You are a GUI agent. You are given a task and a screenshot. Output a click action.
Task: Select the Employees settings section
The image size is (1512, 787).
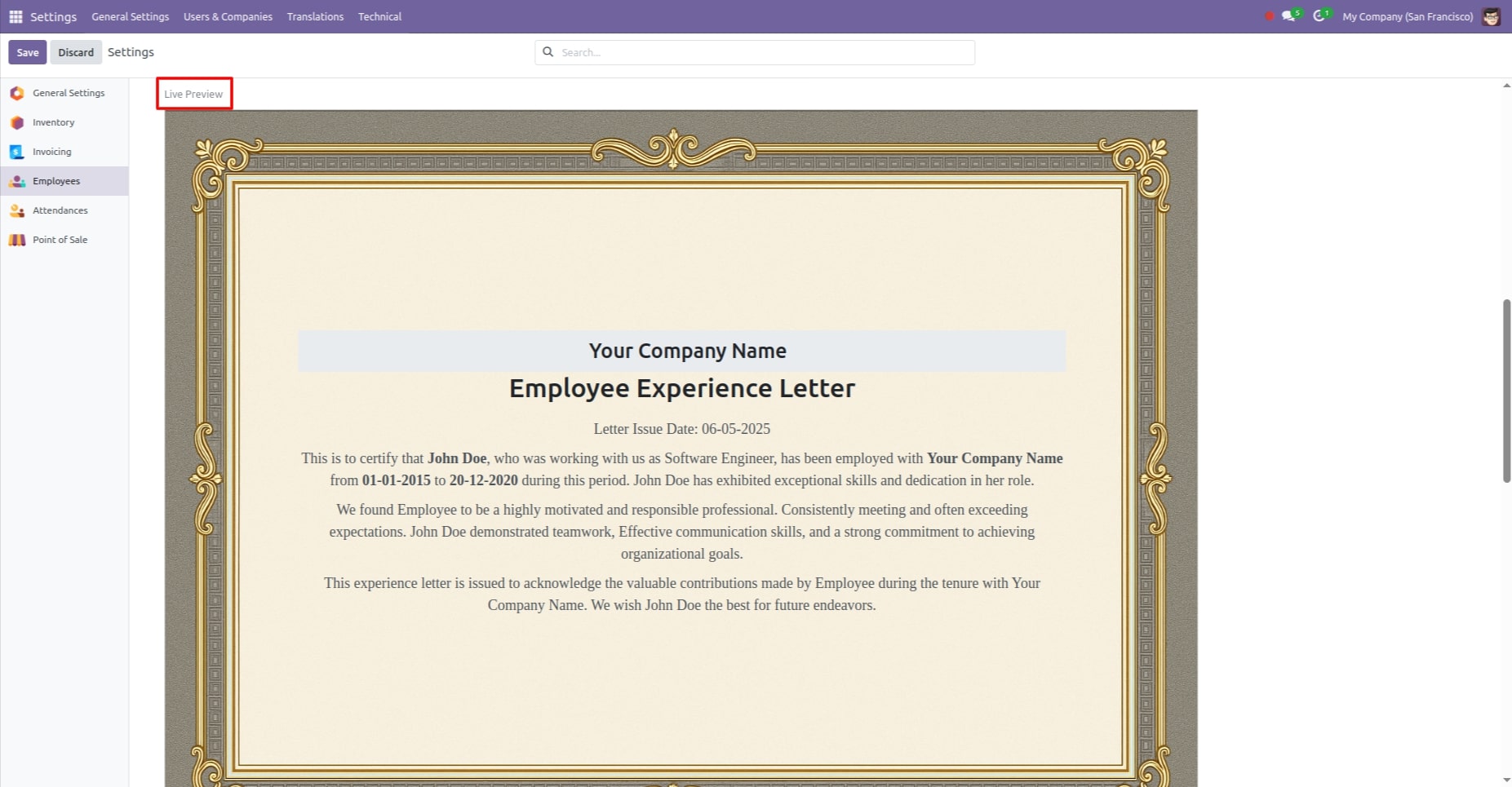[56, 180]
